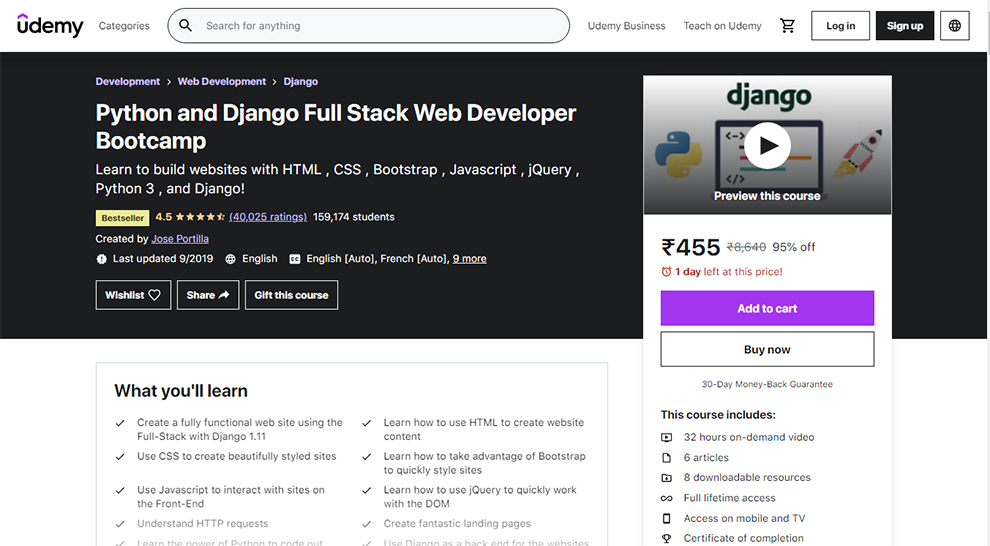Image resolution: width=990 pixels, height=546 pixels.
Task: Click the alarm clock price timer icon
Action: pyautogui.click(x=666, y=271)
